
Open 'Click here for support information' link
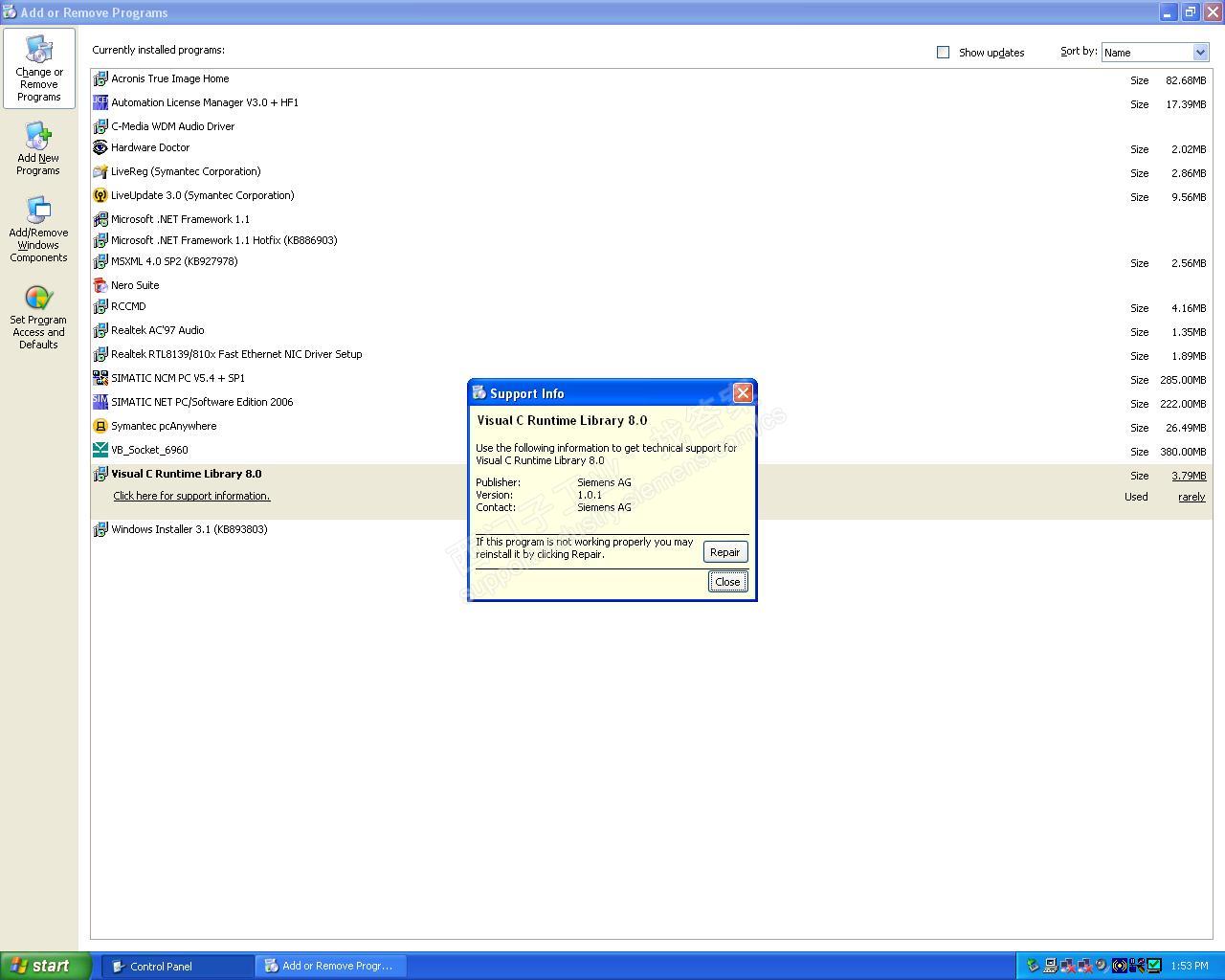191,496
